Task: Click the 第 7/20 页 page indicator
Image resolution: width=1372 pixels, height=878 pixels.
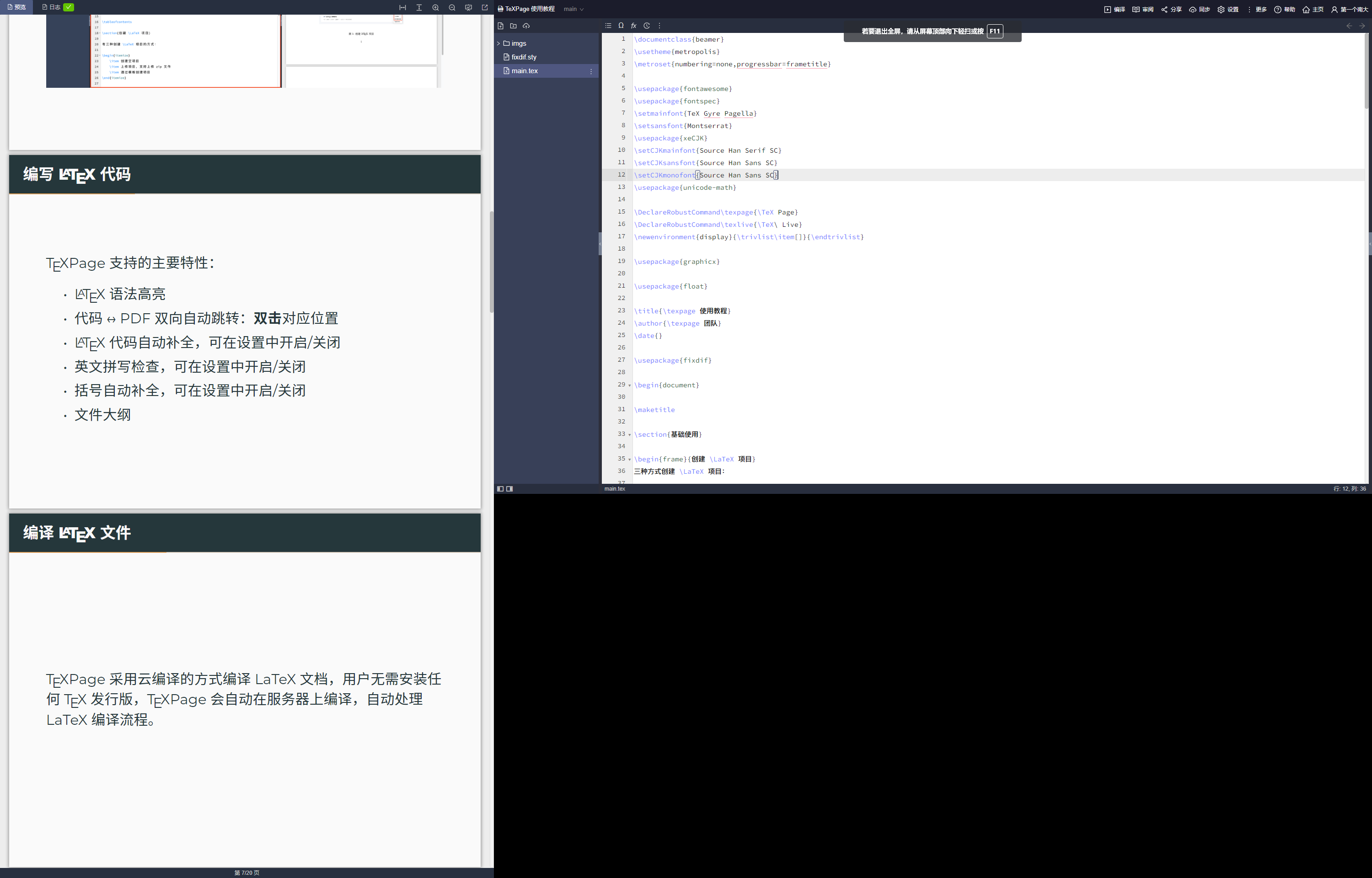Action: (247, 873)
